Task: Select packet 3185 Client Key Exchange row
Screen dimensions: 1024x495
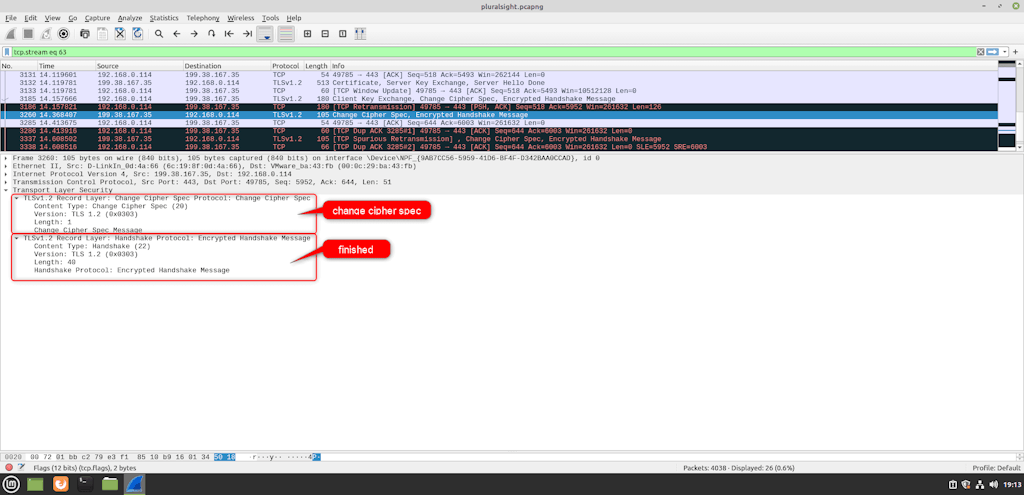Action: pos(499,99)
